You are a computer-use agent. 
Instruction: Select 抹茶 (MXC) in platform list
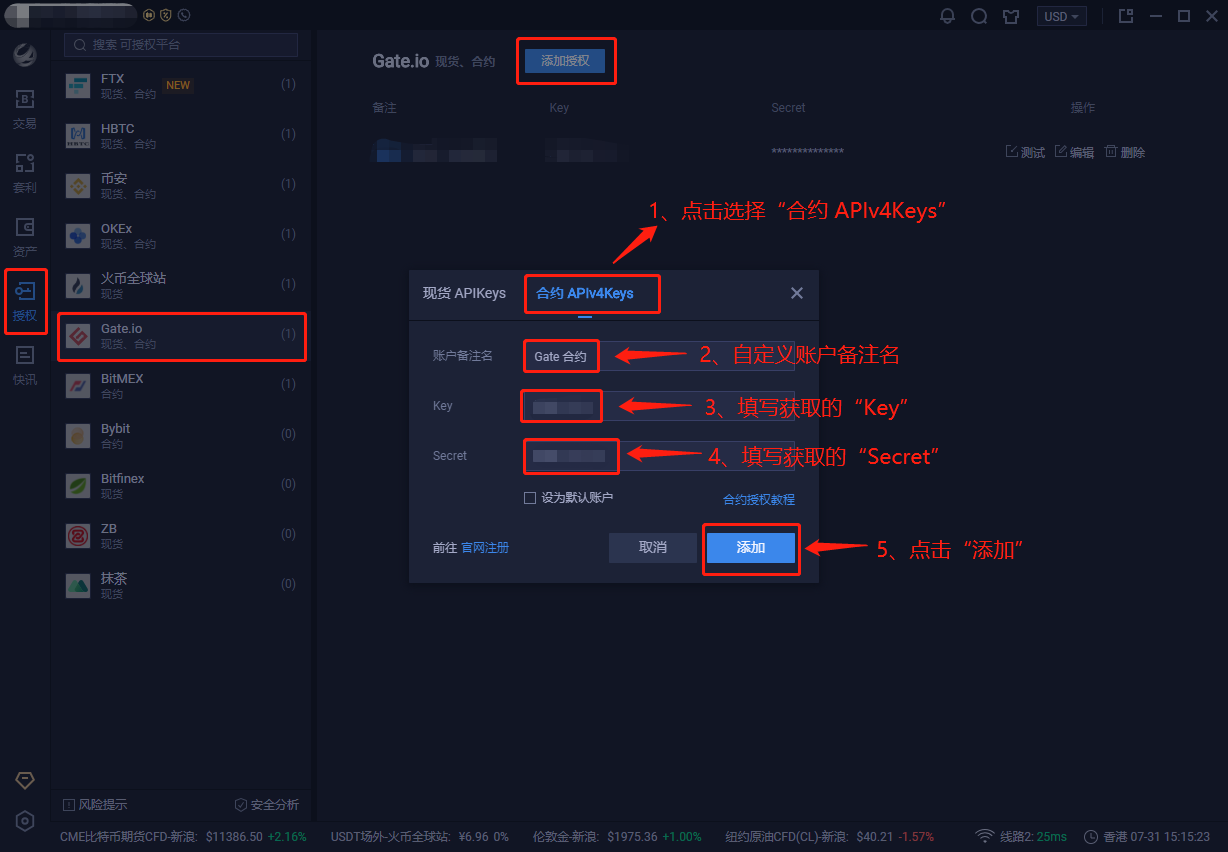coord(181,586)
